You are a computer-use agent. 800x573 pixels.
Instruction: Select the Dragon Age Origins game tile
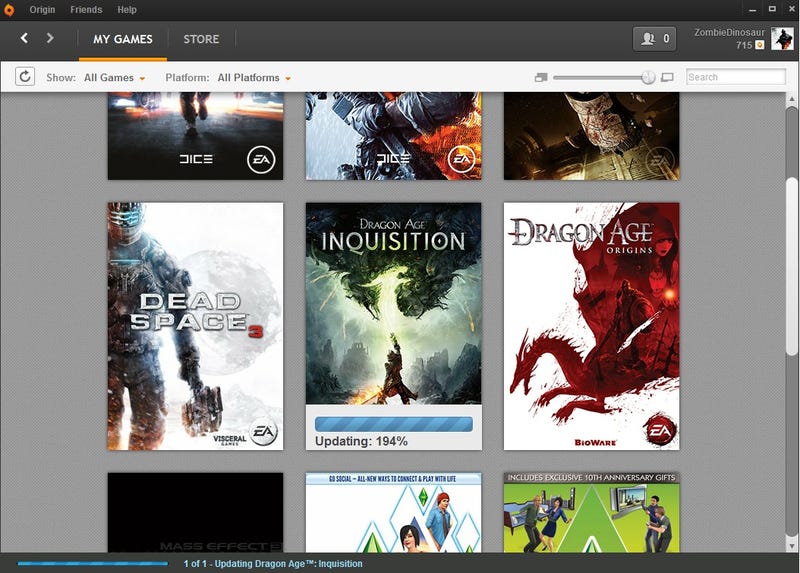click(591, 327)
